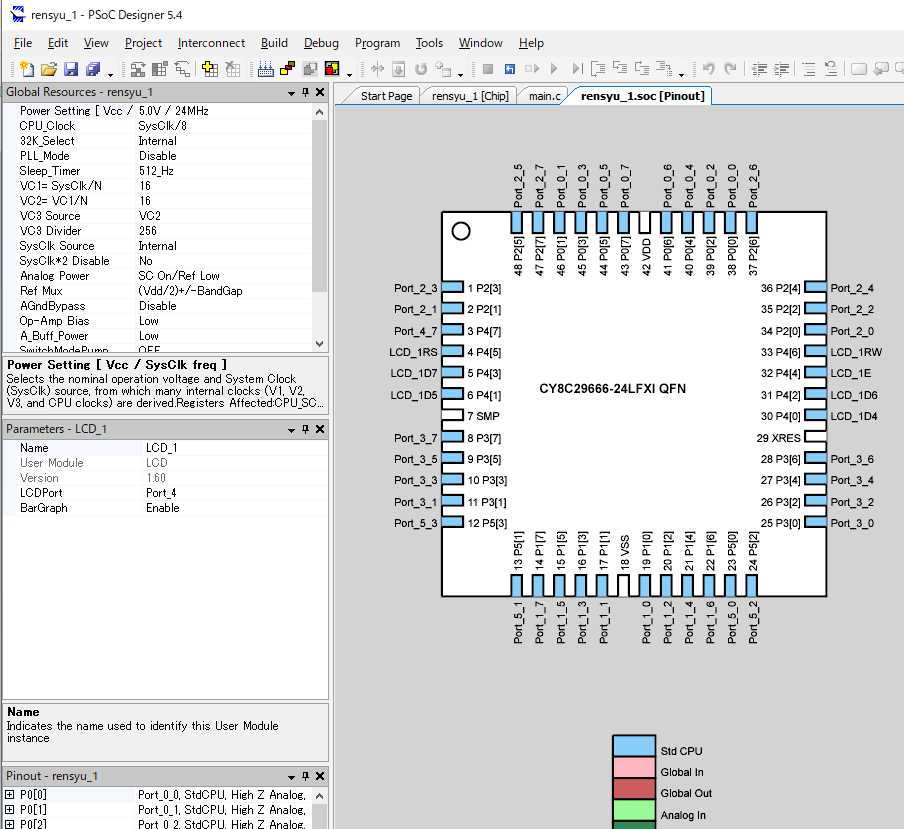Viewport: 904px width, 829px height.
Task: Click the gray play arrow debug icon
Action: click(554, 69)
